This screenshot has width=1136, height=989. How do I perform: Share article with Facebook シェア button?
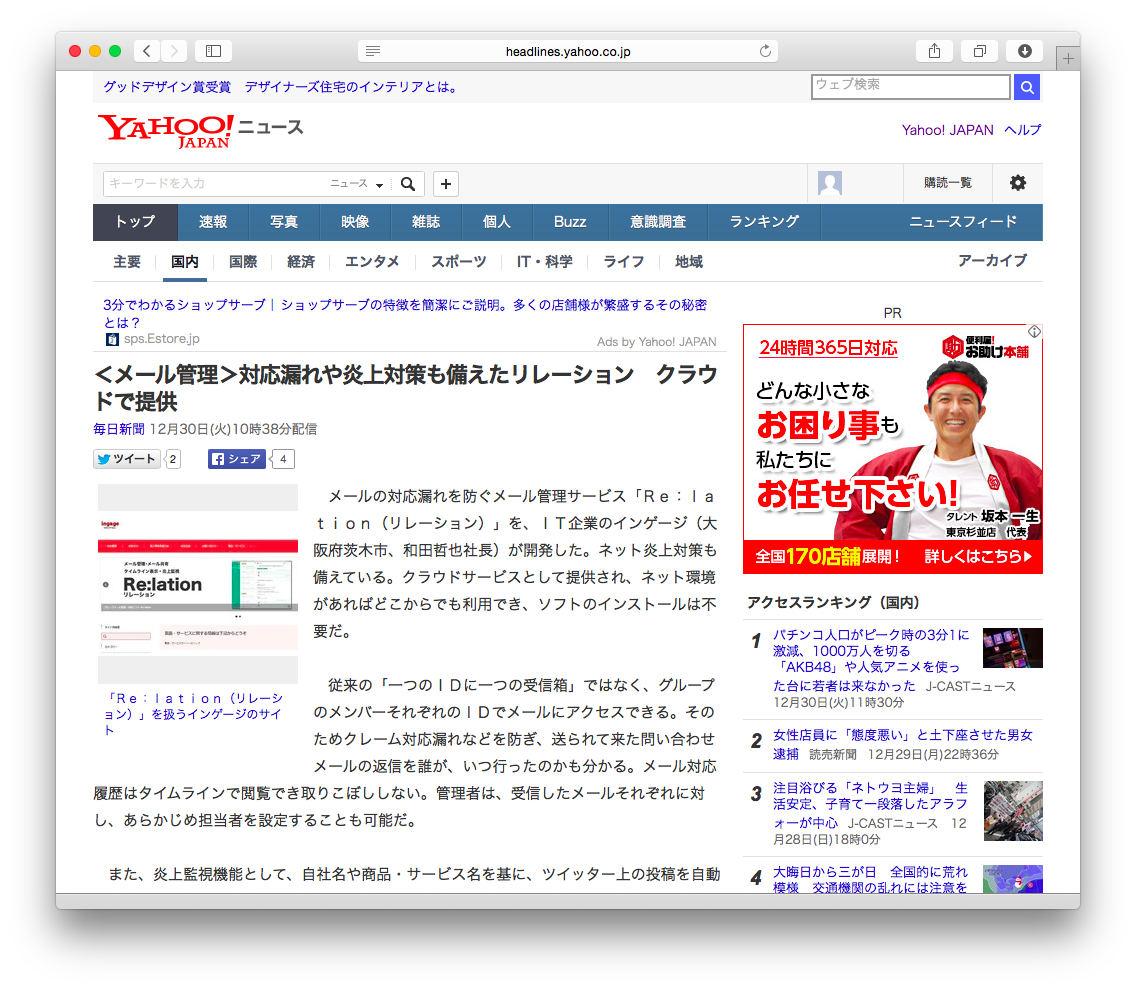click(x=237, y=459)
